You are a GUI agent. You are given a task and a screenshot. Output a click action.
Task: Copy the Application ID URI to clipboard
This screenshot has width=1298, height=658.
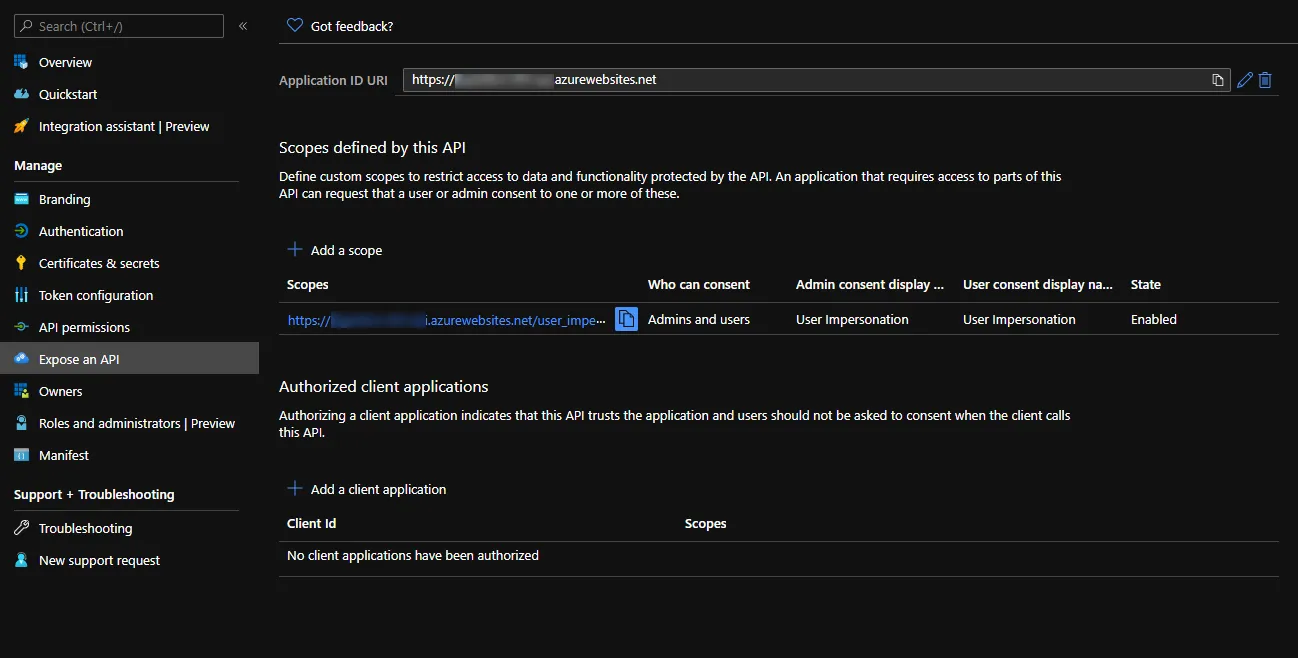[1217, 80]
